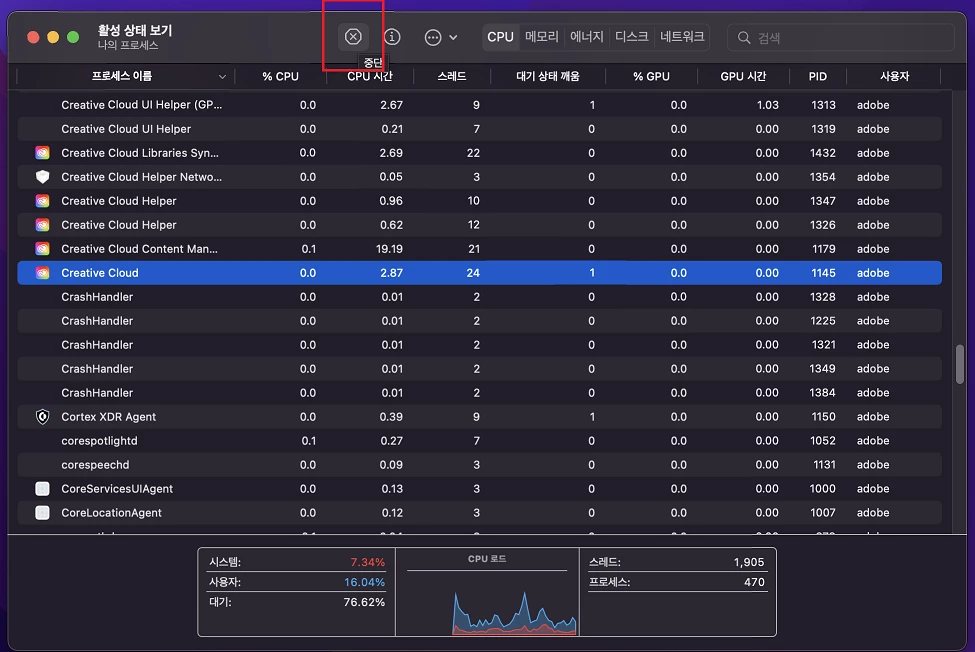The image size is (975, 652).
Task: Click the search magnifier icon
Action: (x=744, y=38)
